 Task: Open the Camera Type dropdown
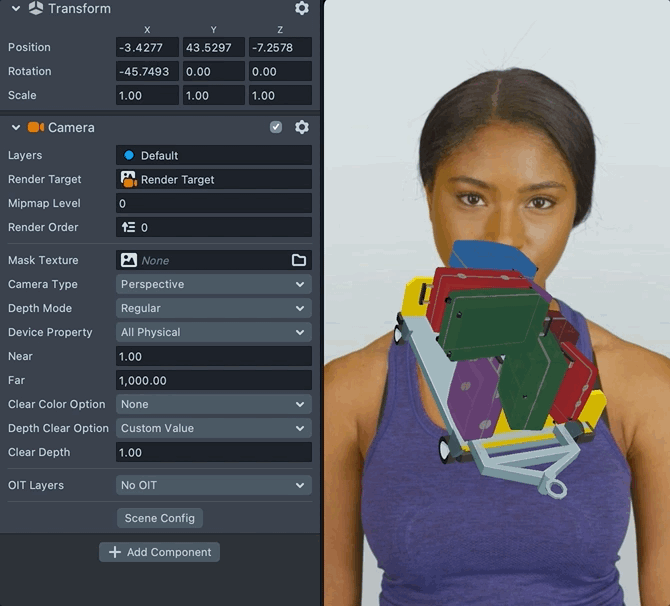point(214,284)
